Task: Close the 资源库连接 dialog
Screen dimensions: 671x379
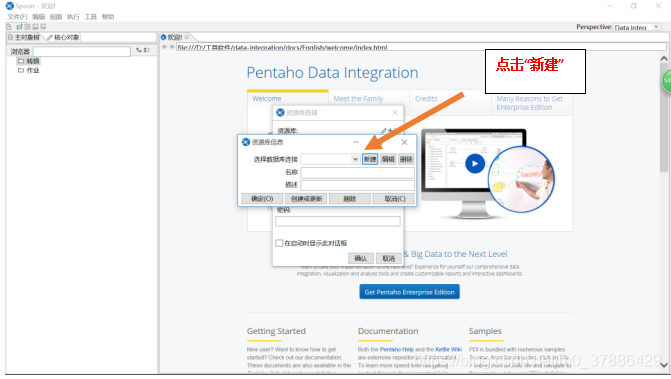Action: (395, 113)
